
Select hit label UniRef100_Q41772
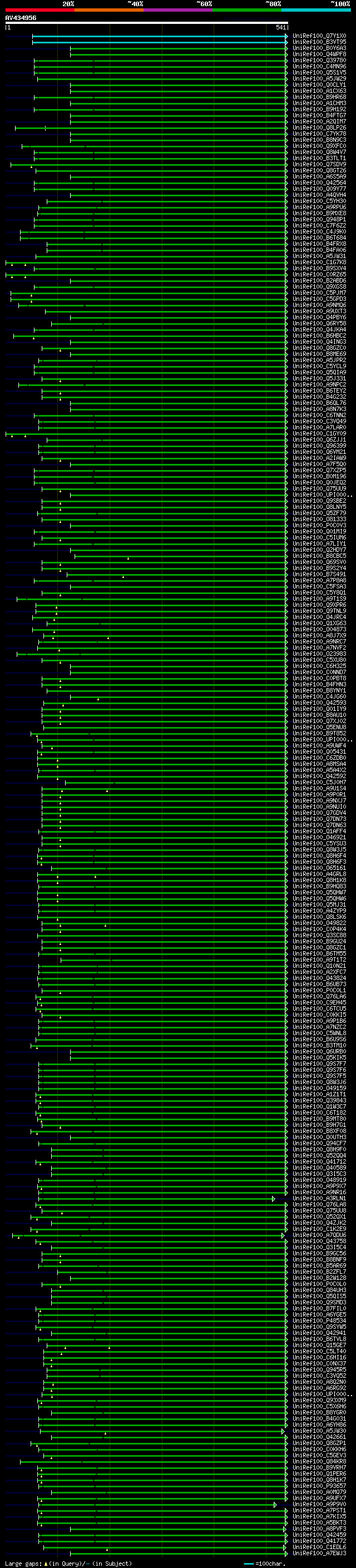pyautogui.click(x=319, y=1541)
